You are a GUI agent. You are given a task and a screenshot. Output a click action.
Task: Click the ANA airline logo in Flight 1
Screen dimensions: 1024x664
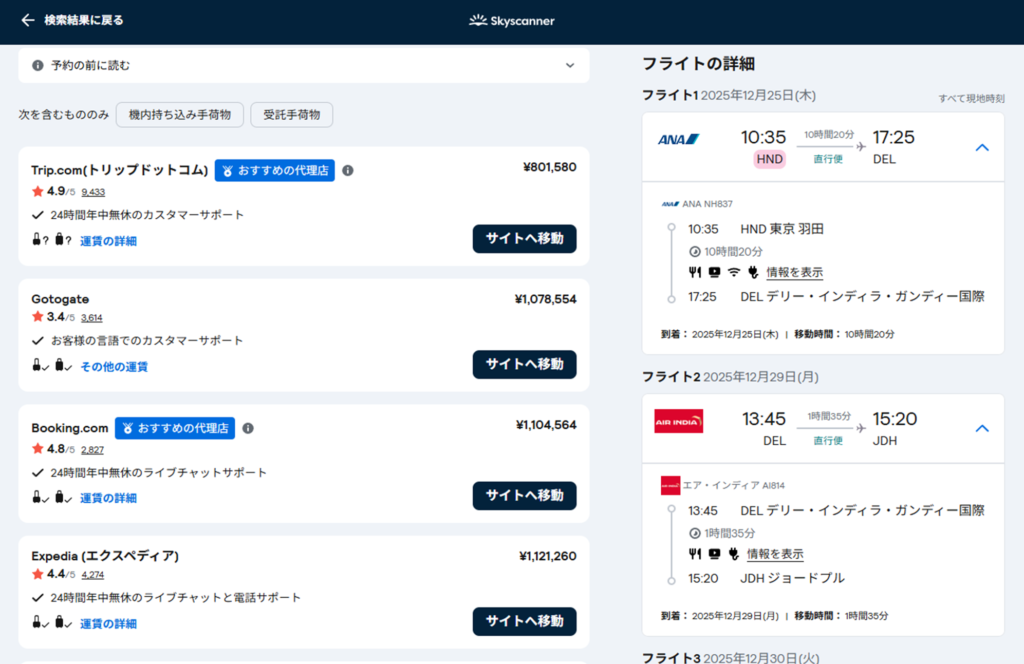[678, 139]
